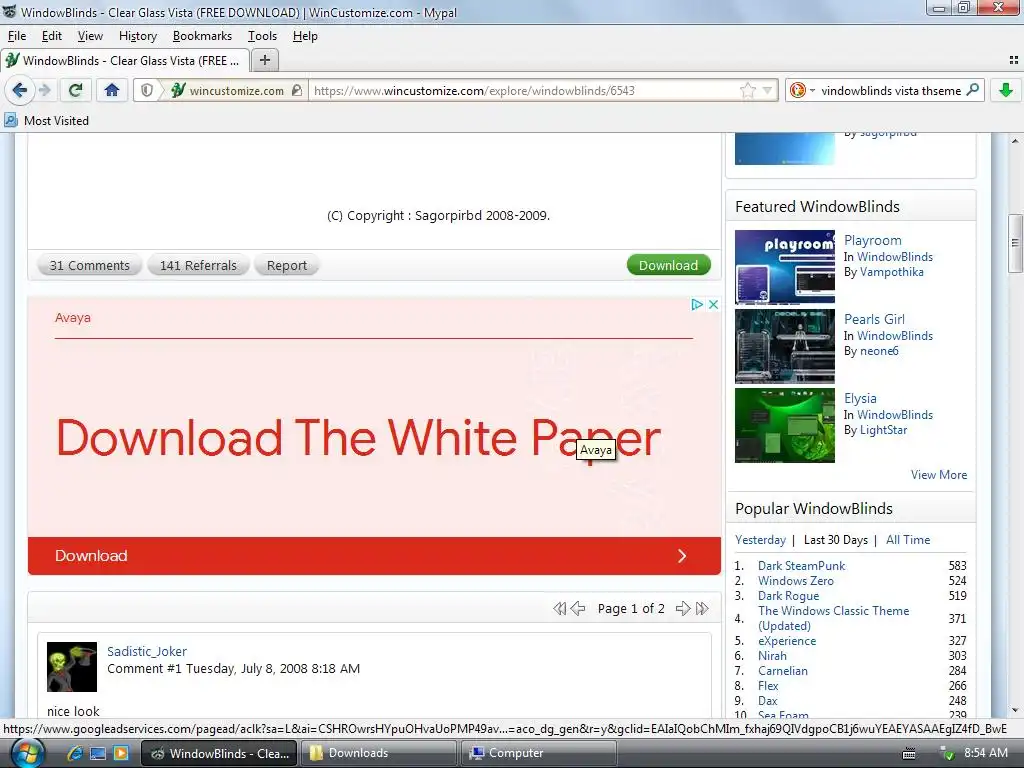Viewport: 1024px width, 768px height.
Task: Click the shield tracking protection icon
Action: (x=147, y=90)
